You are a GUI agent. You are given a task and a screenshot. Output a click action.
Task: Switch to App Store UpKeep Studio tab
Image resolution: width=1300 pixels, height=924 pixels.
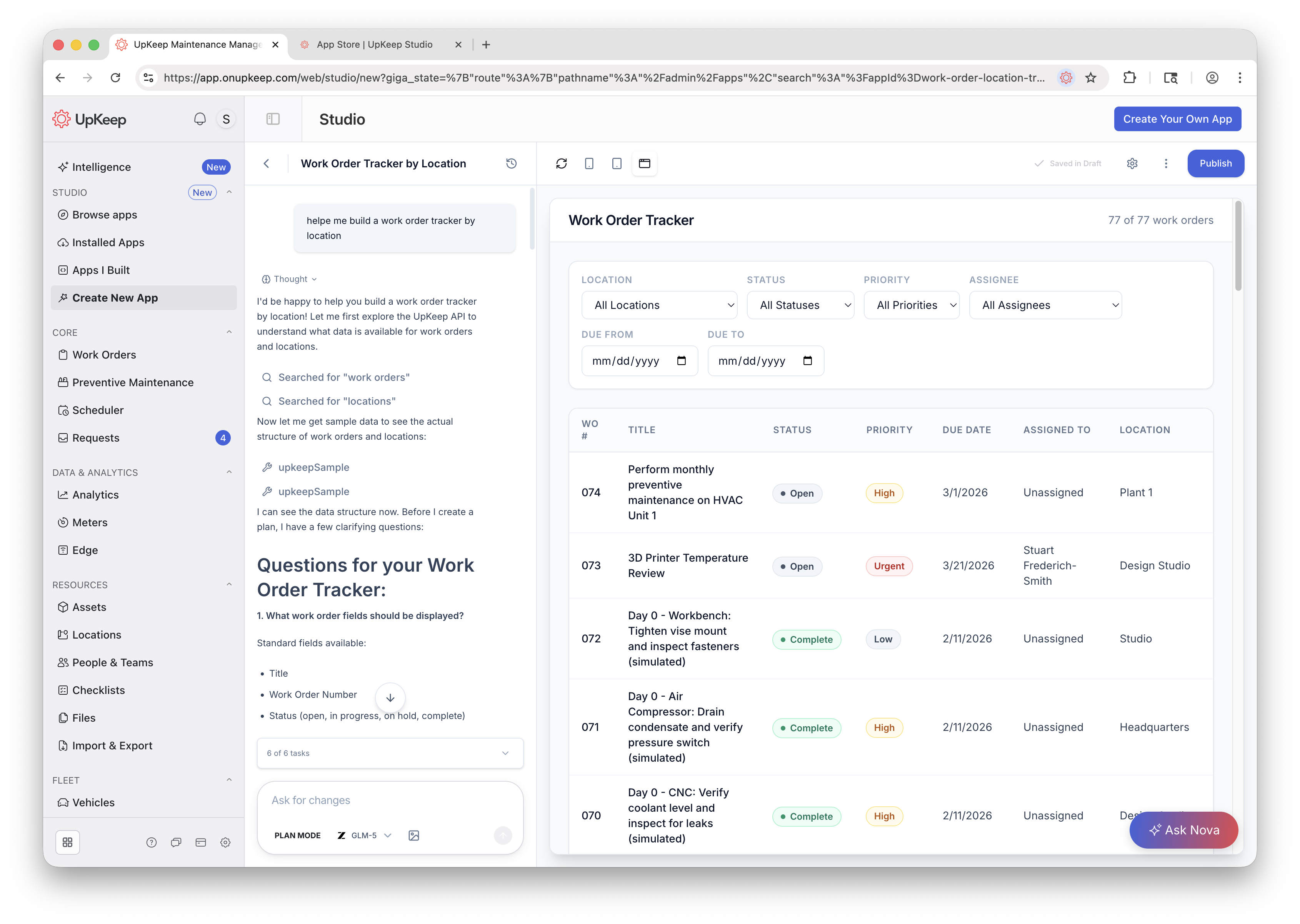pyautogui.click(x=374, y=44)
